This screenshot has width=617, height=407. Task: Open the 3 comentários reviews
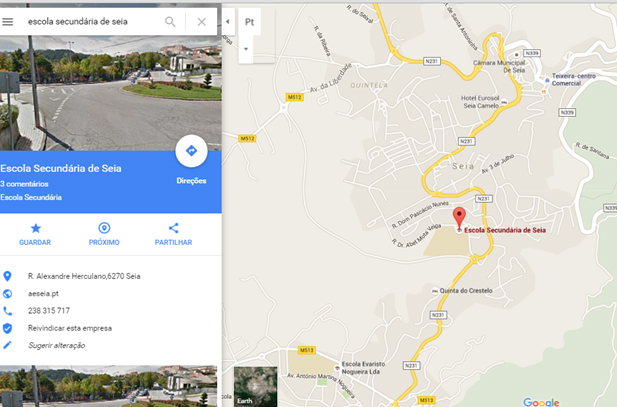click(24, 184)
